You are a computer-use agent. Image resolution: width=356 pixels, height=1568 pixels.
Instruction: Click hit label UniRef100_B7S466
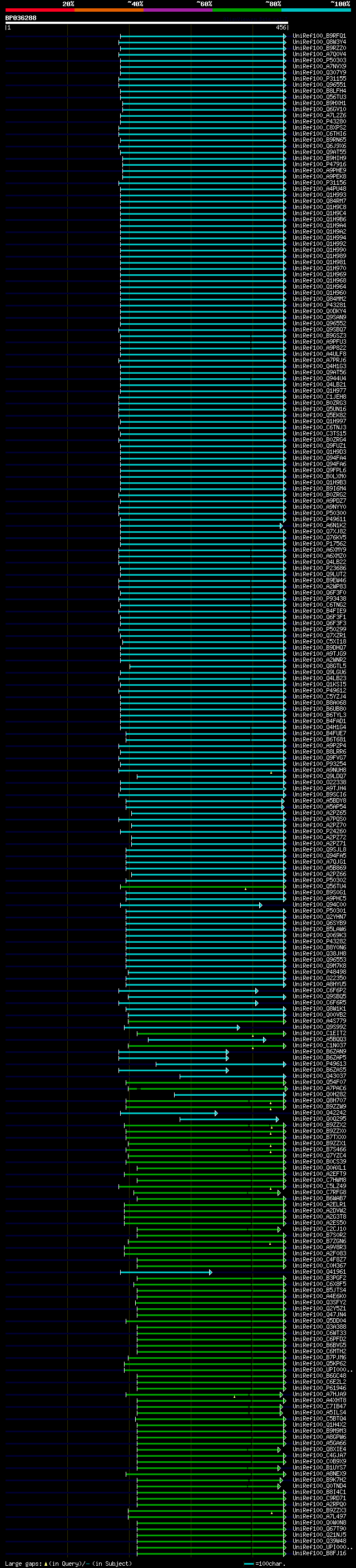click(319, 1150)
